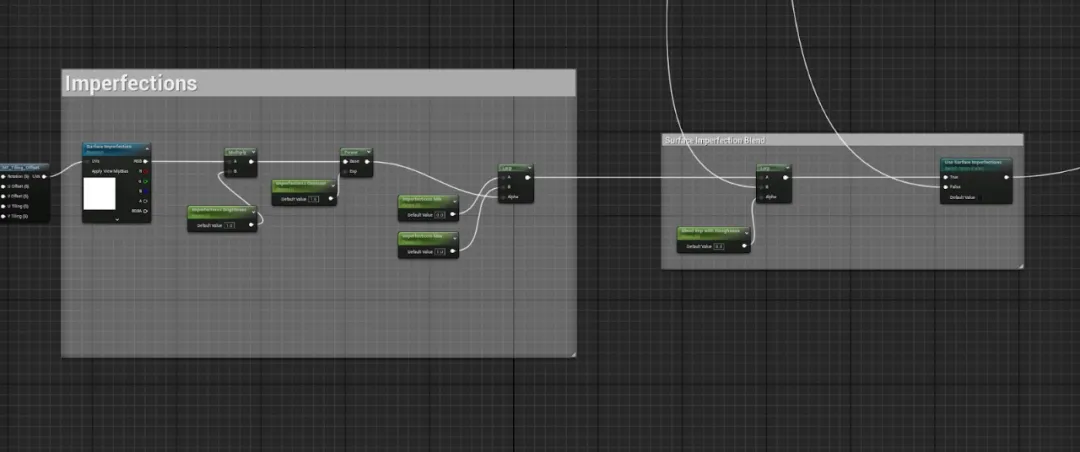This screenshot has height=452, width=1080.
Task: Select the Surface Imperfections node header
Action: [116, 149]
